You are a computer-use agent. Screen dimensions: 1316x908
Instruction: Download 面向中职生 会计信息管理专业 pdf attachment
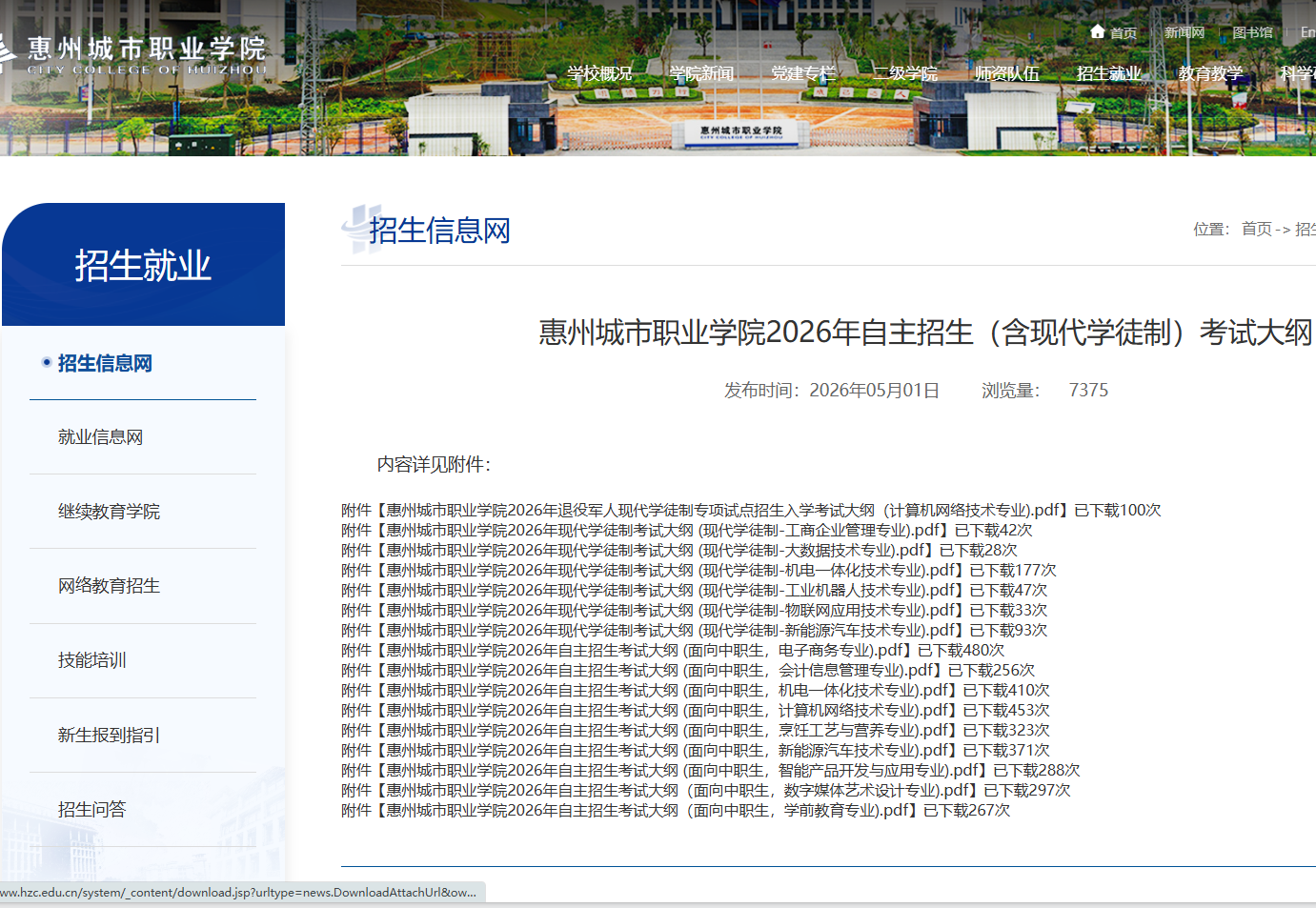tap(661, 670)
